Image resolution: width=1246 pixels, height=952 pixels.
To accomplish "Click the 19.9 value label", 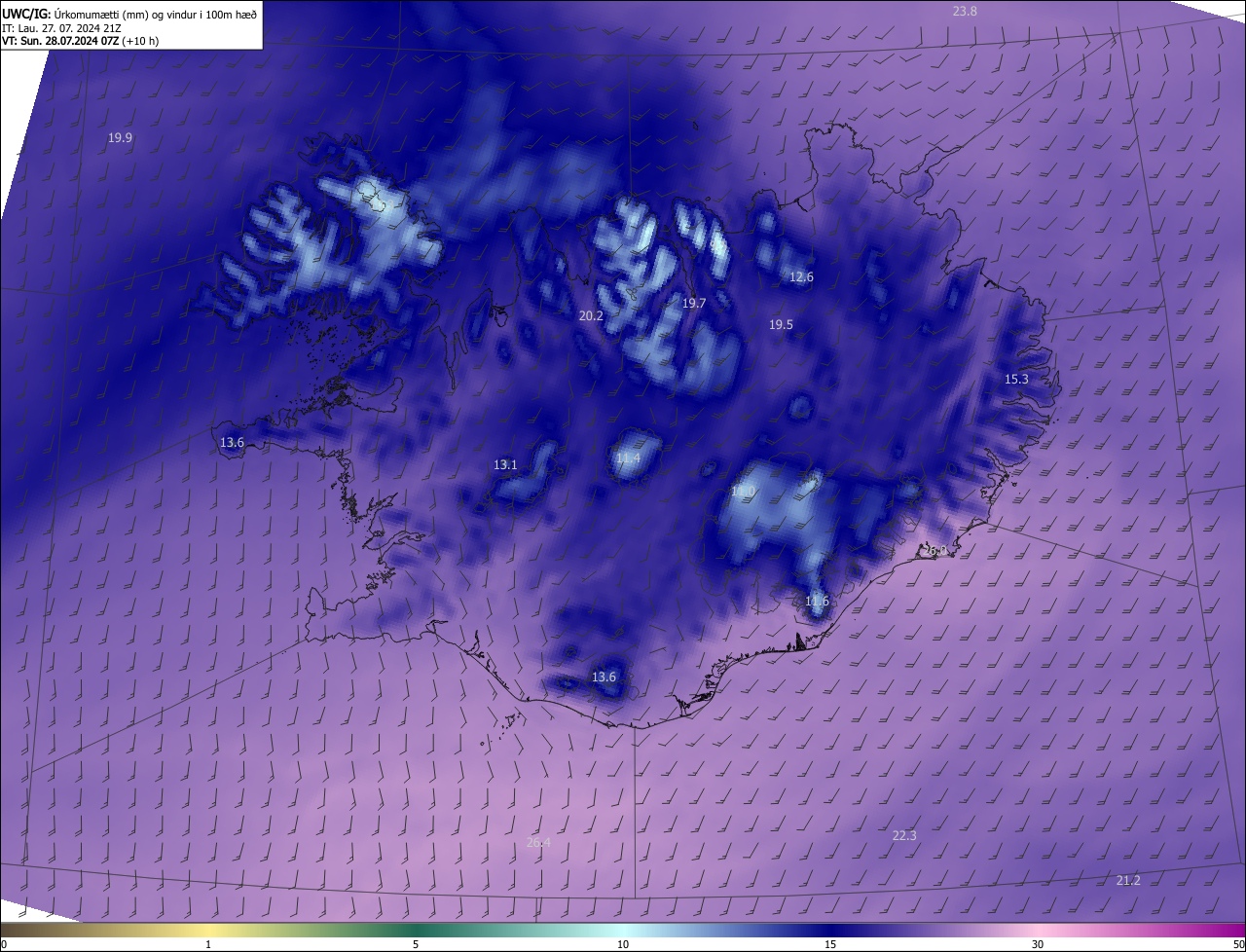I will pyautogui.click(x=120, y=138).
